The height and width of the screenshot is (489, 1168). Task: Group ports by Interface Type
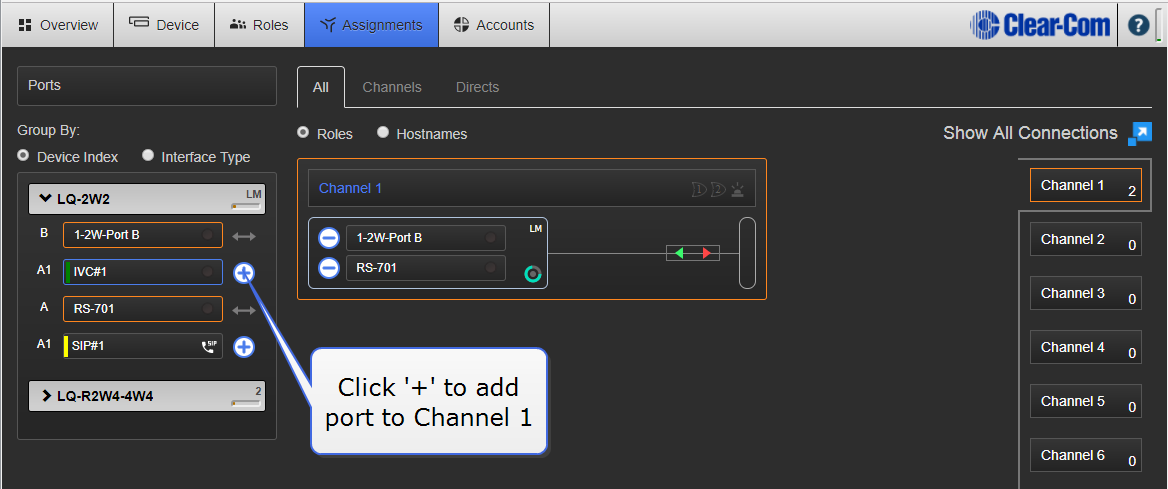point(147,156)
